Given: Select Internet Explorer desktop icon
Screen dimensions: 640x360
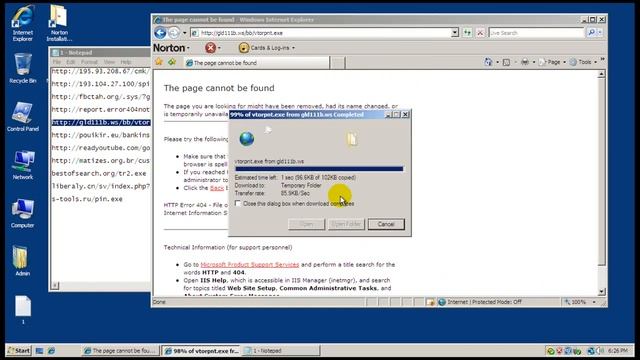Looking at the screenshot, I should pyautogui.click(x=22, y=24).
